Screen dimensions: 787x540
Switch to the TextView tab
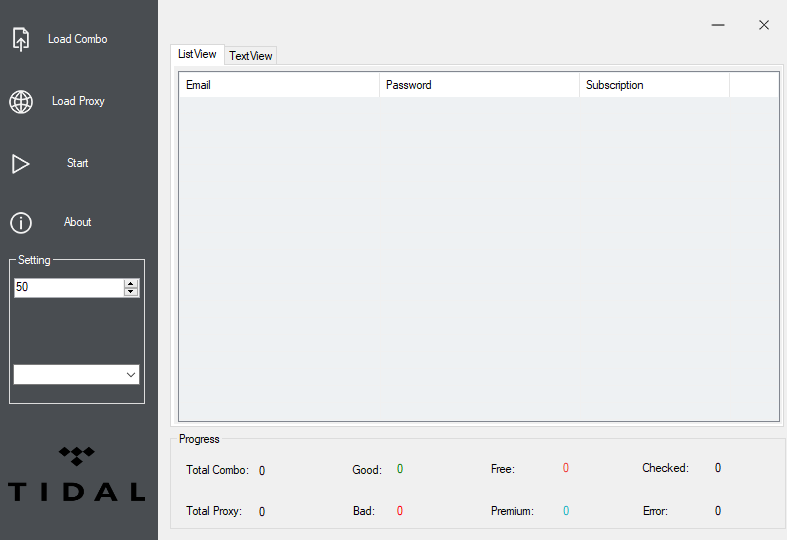(250, 56)
